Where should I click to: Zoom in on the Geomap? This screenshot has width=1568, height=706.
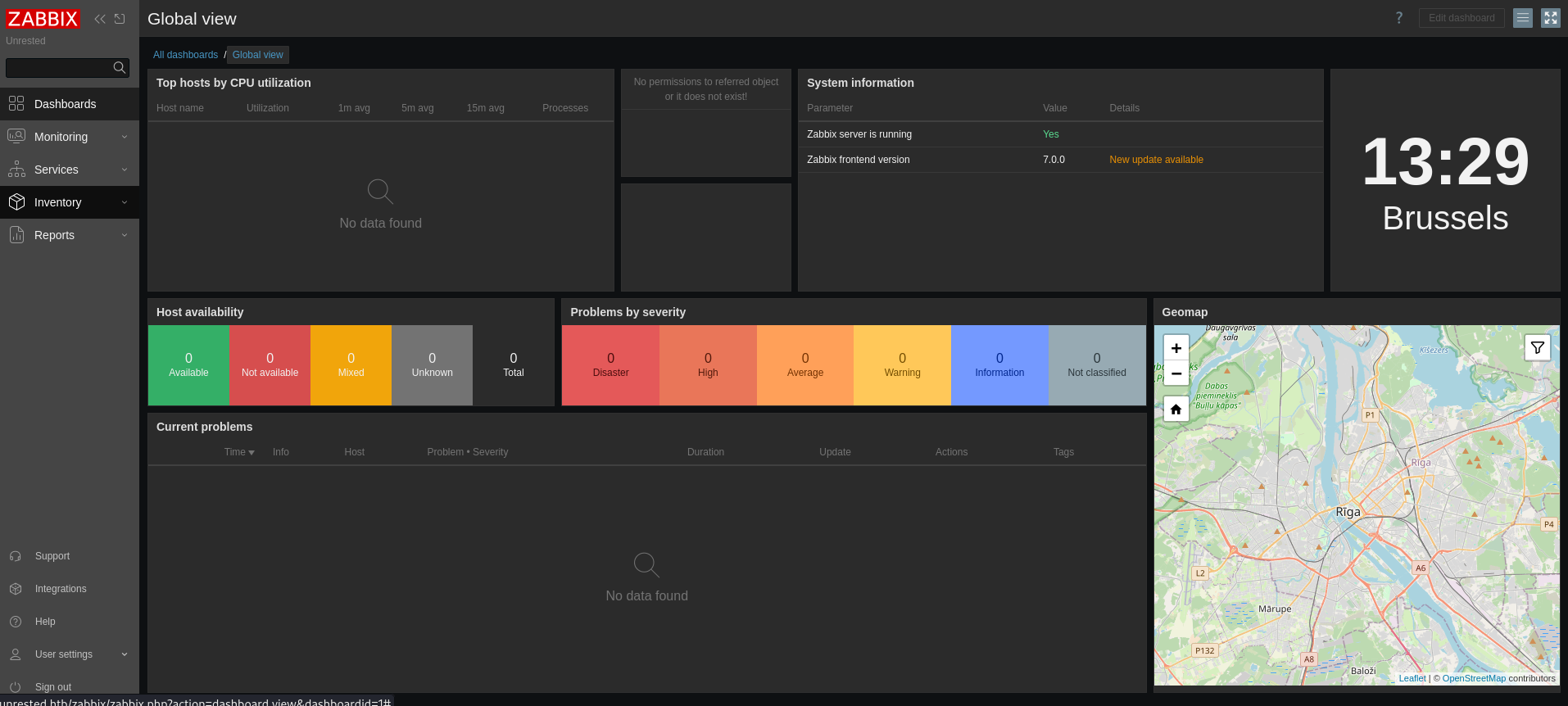point(1176,348)
